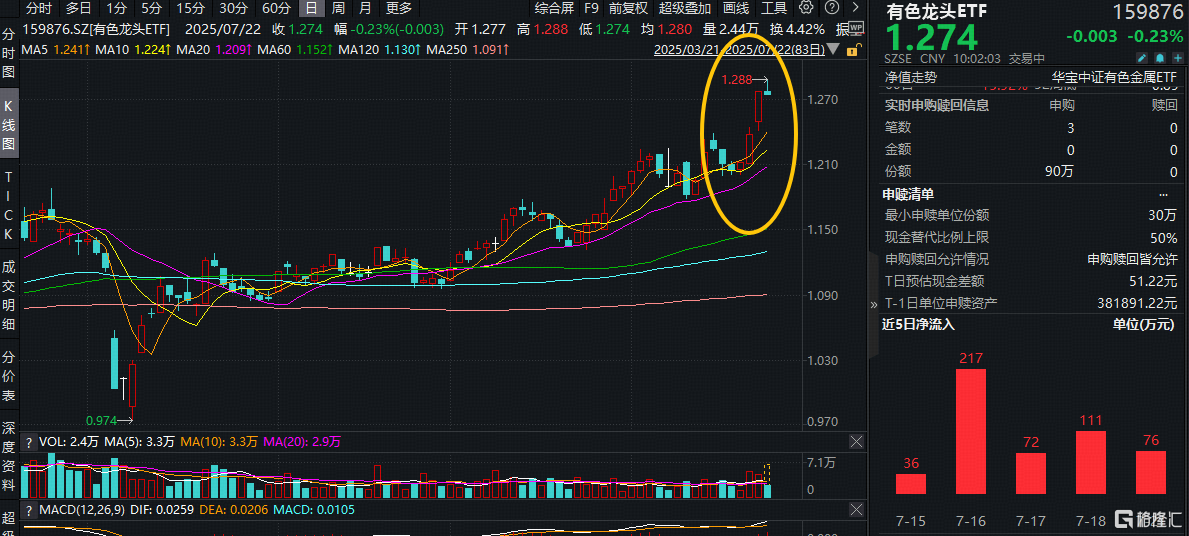
Task: Open date range dropdown triangle
Action: (833, 50)
